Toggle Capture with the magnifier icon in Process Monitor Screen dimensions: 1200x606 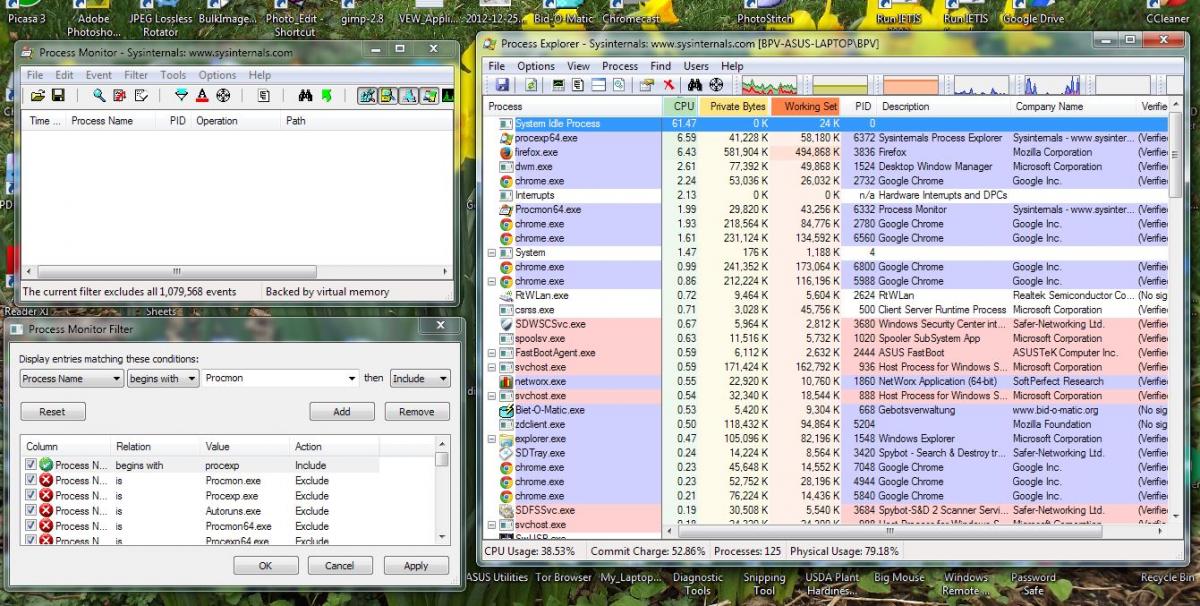(x=99, y=96)
